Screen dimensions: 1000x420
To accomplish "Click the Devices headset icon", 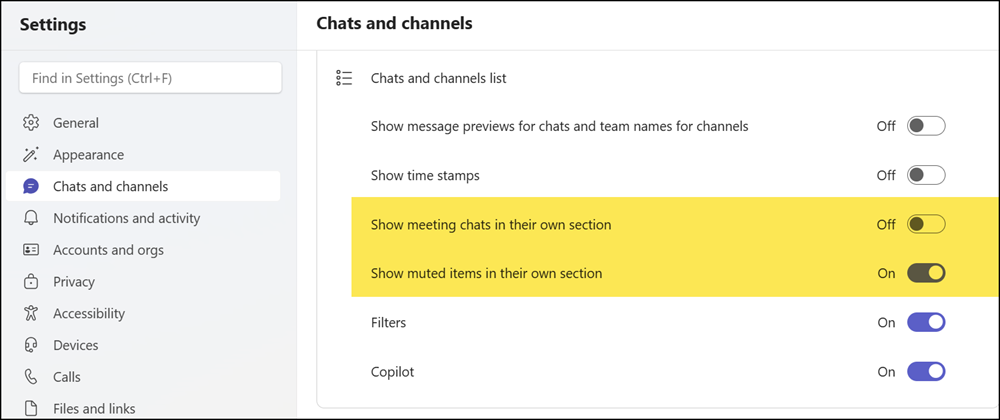I will coord(31,345).
